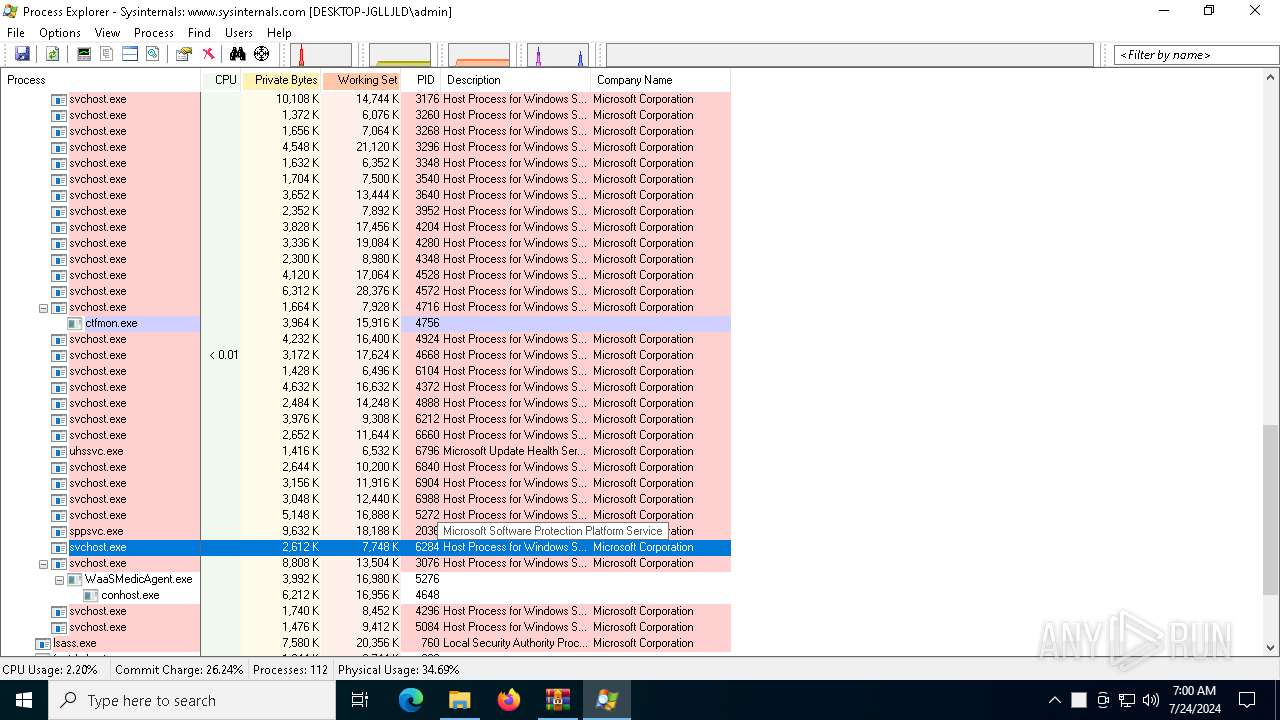Open System Information toolbar icon
This screenshot has height=720, width=1280.
tap(84, 54)
